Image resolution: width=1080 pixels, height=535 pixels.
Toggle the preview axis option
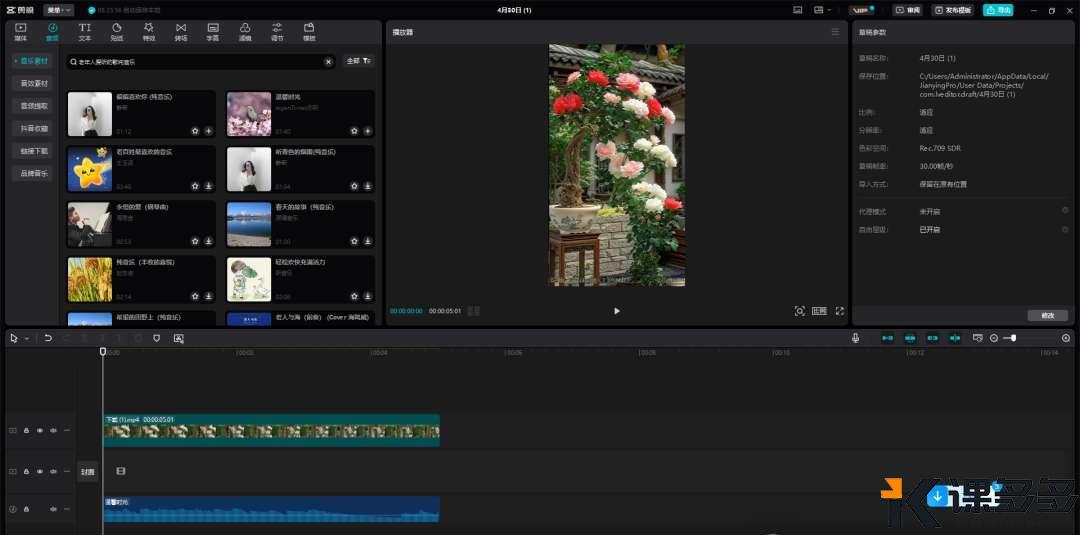955,338
